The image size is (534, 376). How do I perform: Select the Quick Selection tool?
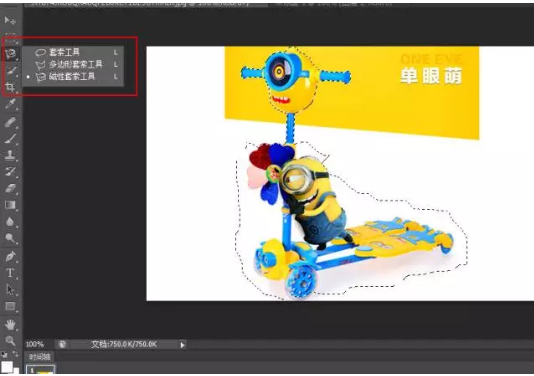[11, 71]
